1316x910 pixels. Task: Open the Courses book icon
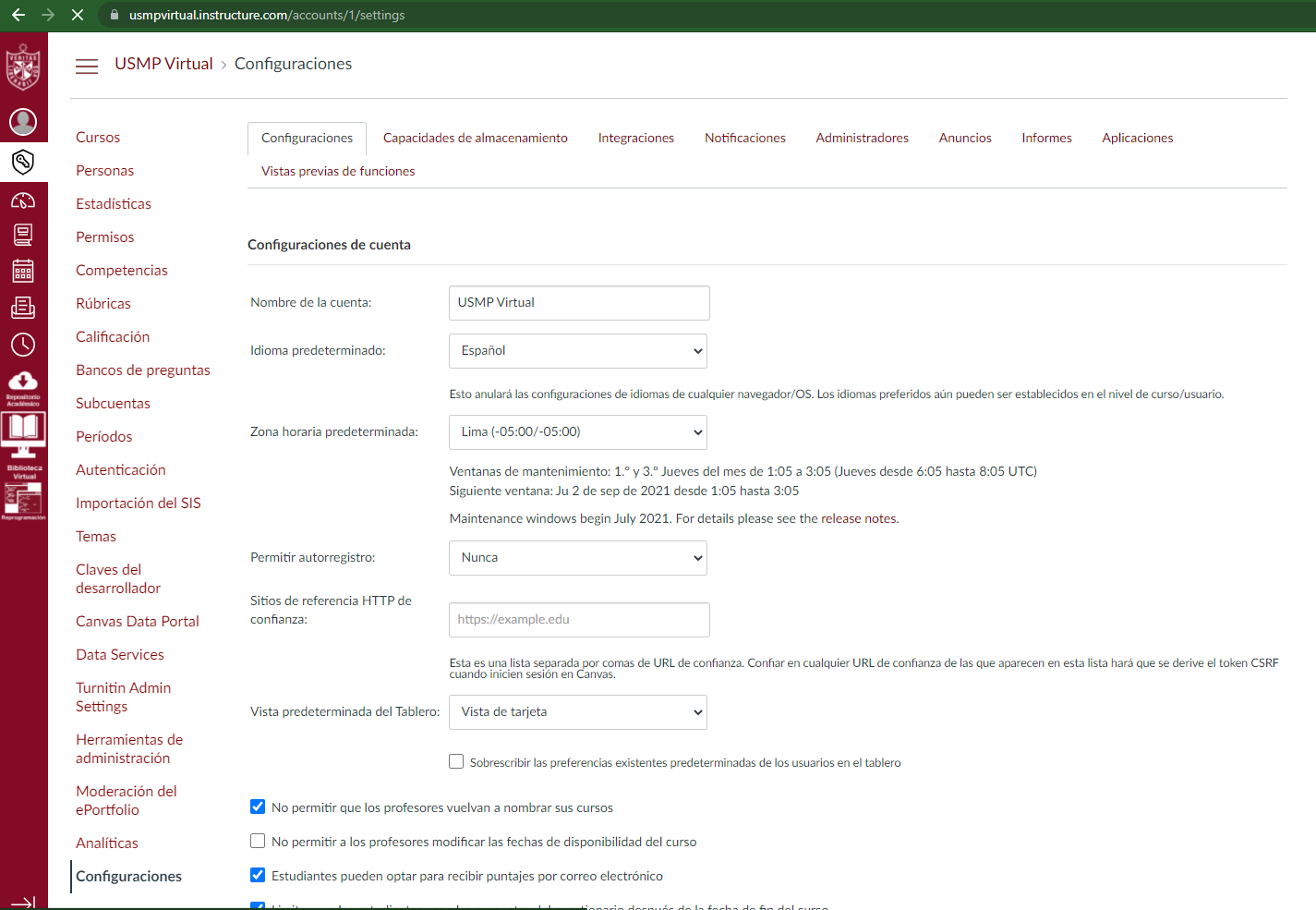point(23,235)
